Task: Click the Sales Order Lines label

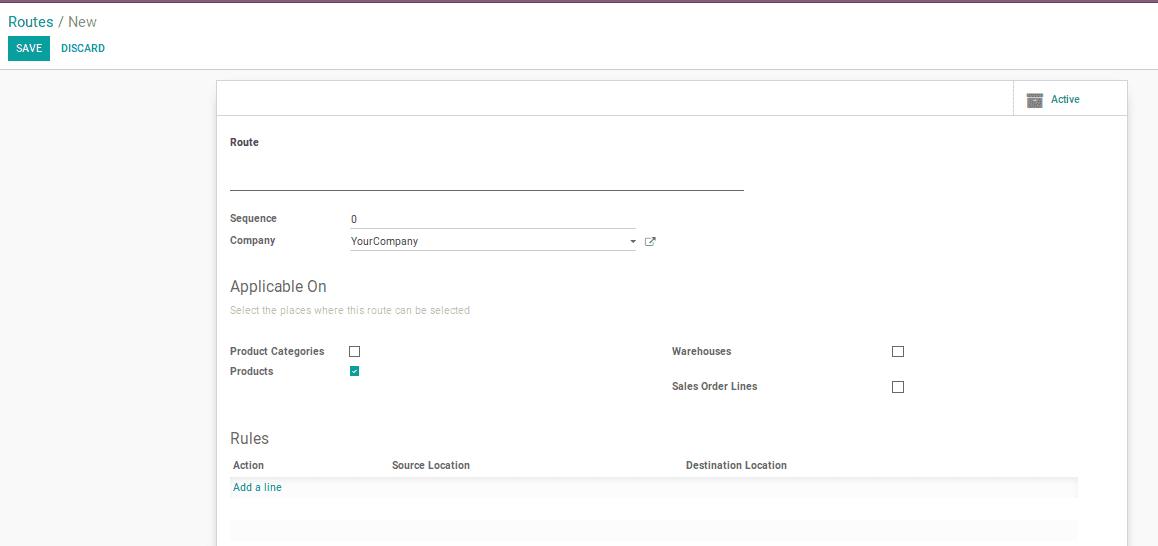Action: coord(714,386)
